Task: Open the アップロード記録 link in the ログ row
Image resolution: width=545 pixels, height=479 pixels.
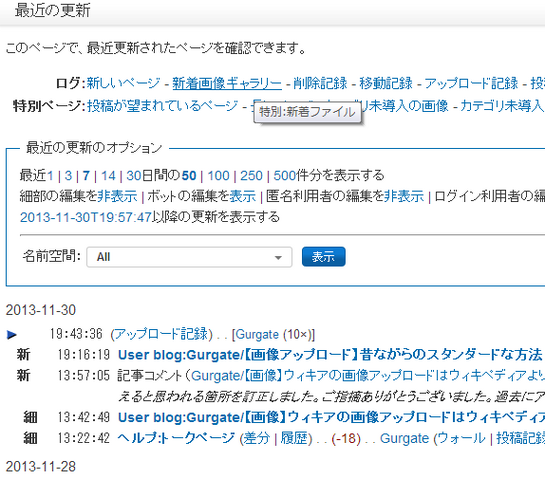Action: [x=471, y=83]
